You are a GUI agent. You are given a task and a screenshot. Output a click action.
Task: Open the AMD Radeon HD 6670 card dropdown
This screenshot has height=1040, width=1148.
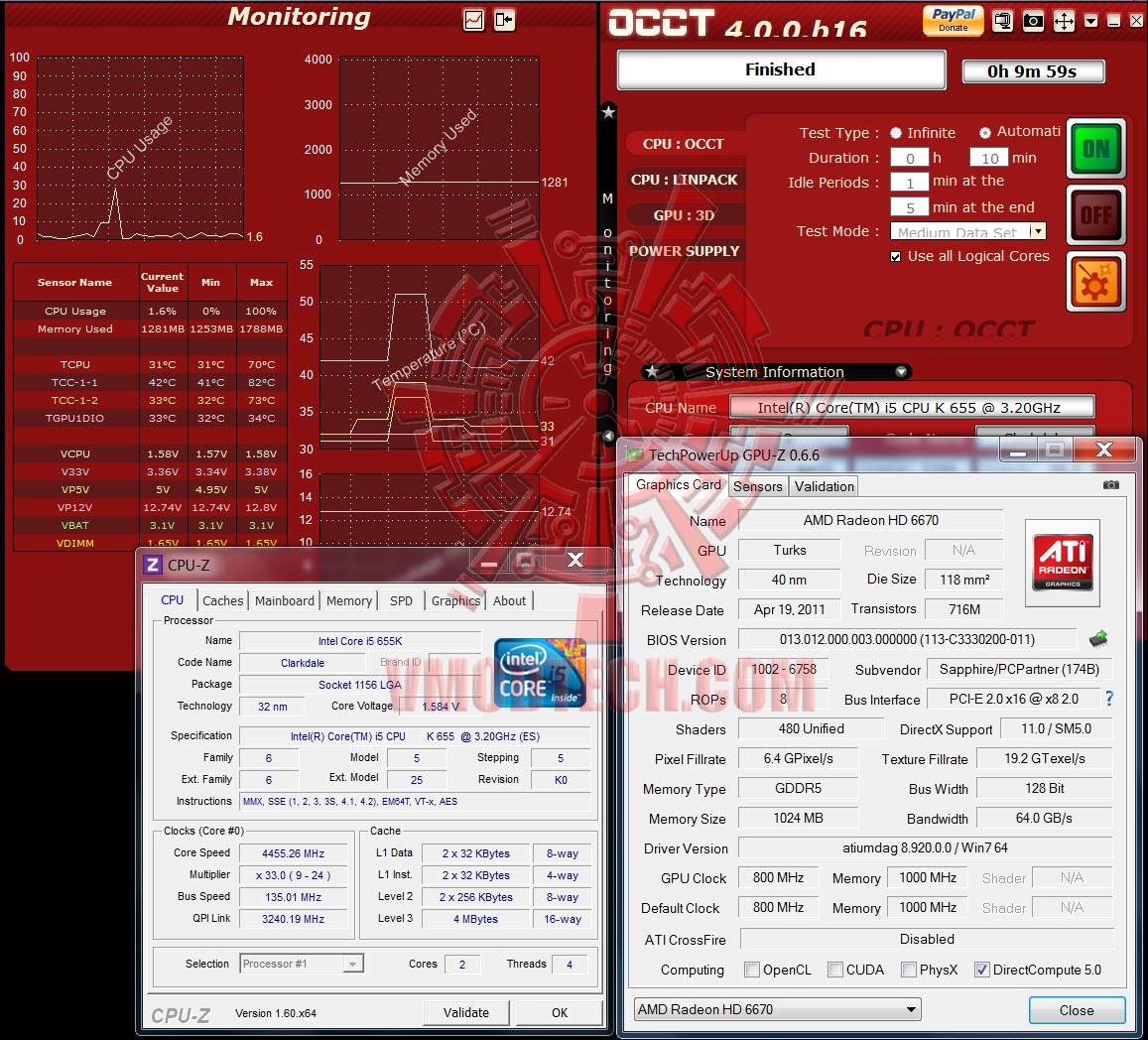coord(777,1009)
